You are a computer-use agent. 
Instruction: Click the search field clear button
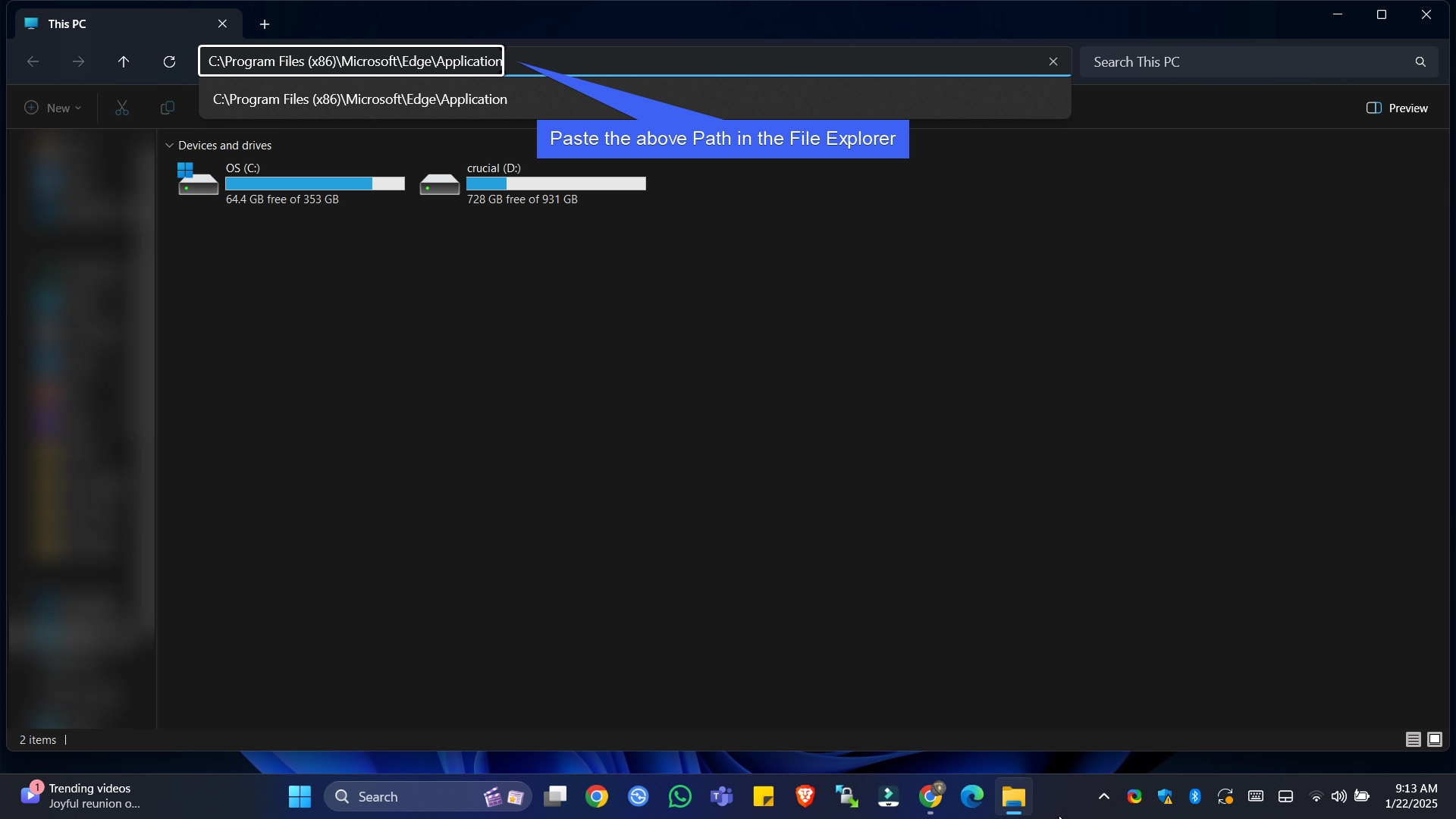pyautogui.click(x=1052, y=61)
